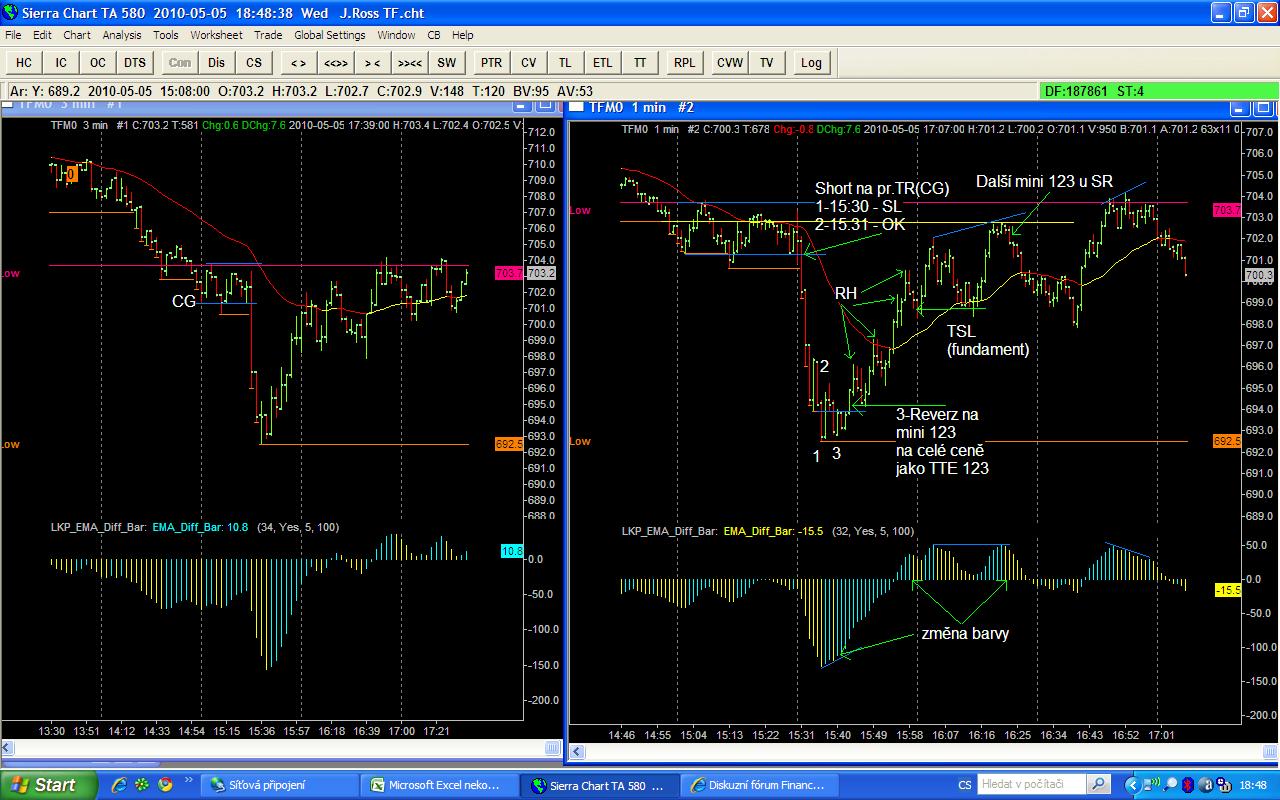Launch Internet Explorer from the quick launch
Image resolution: width=1280 pixels, height=800 pixels.
click(x=119, y=785)
